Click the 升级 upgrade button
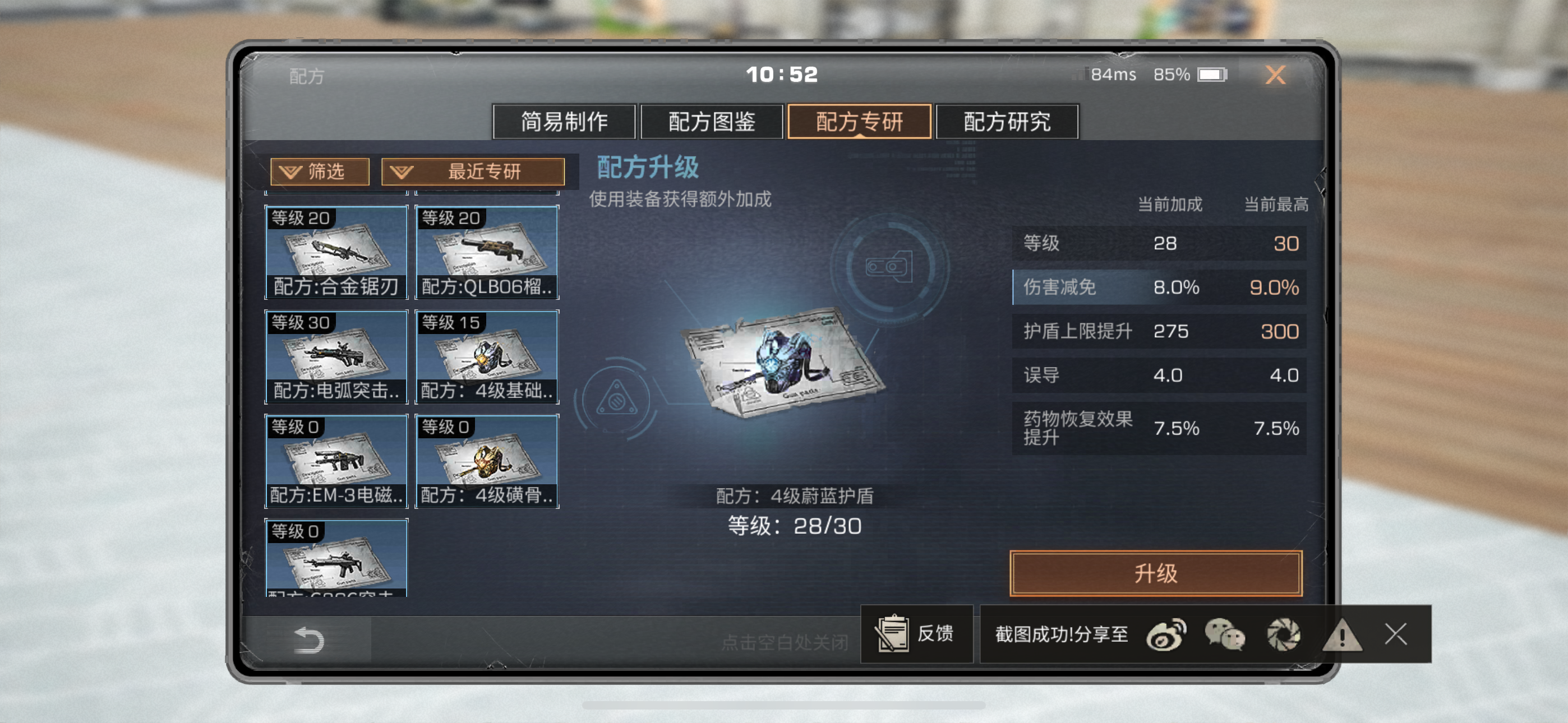1568x723 pixels. [x=1156, y=573]
